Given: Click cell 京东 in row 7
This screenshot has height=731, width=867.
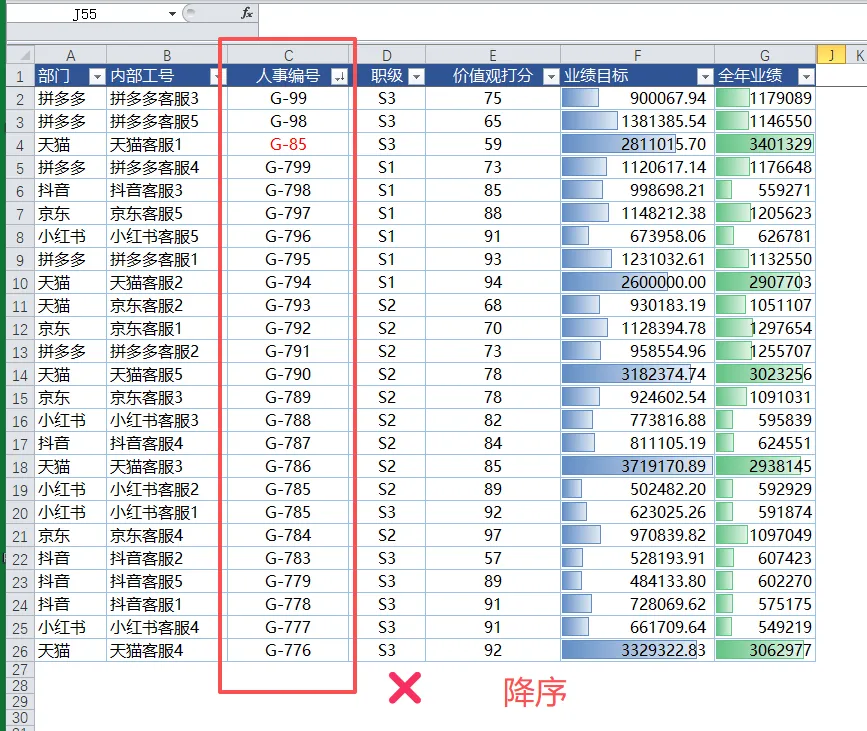Looking at the screenshot, I should tap(71, 213).
